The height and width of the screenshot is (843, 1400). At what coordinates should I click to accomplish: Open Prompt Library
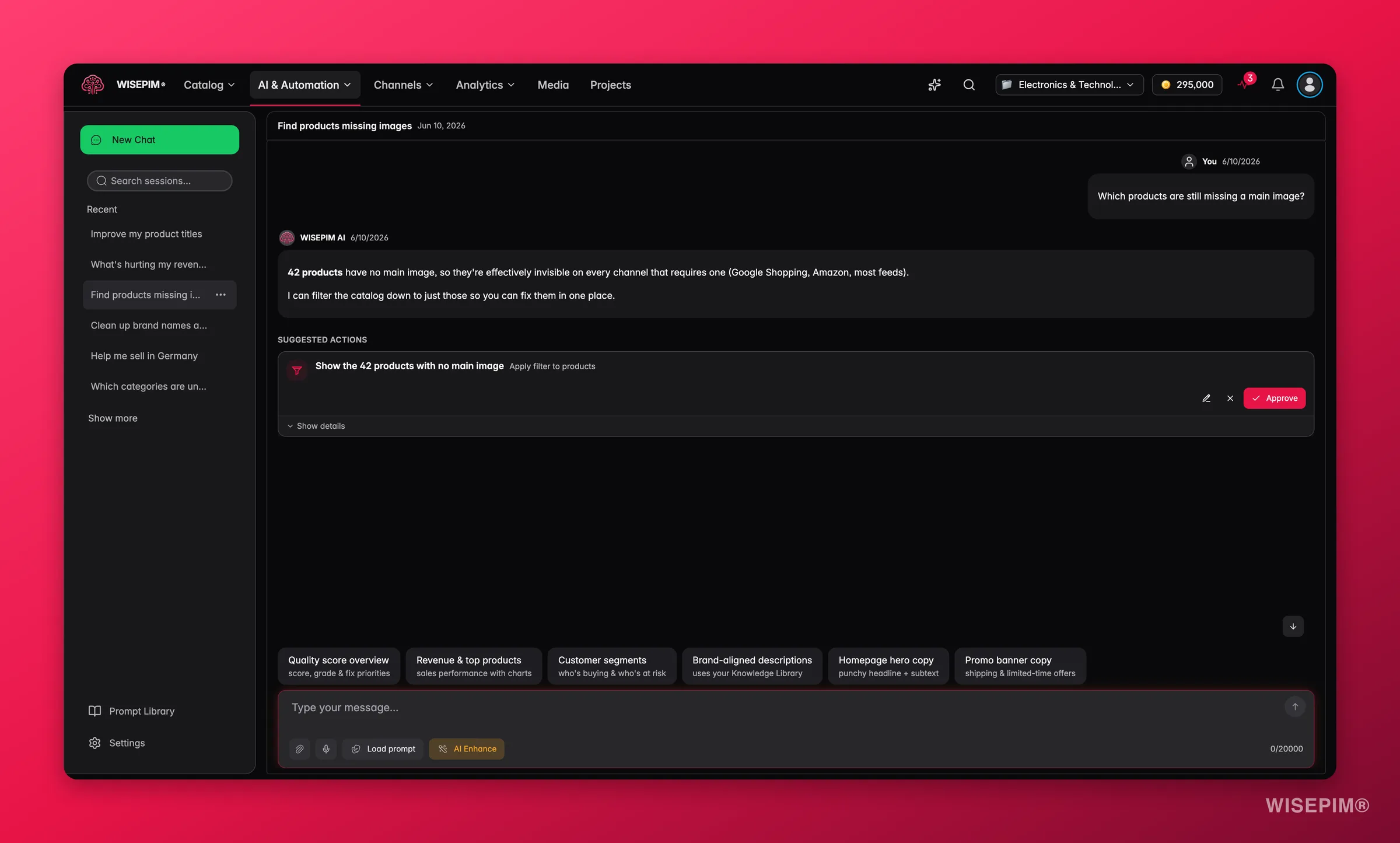tap(131, 711)
